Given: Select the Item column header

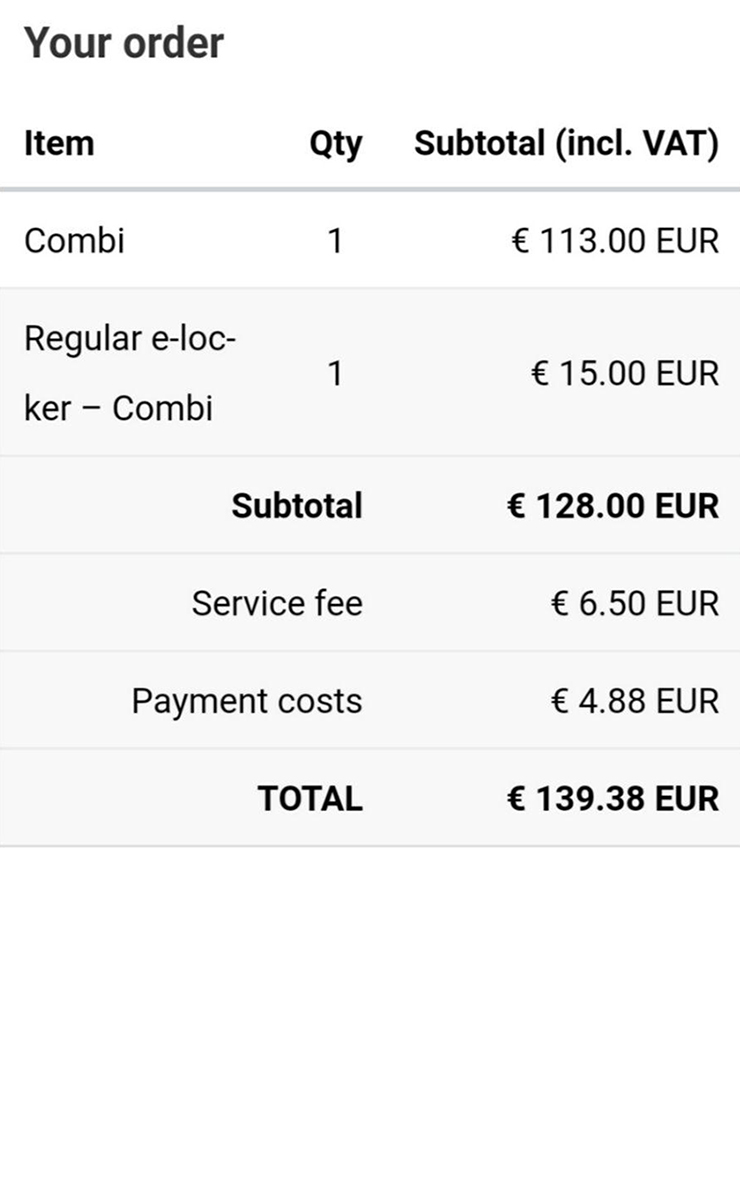Looking at the screenshot, I should (x=59, y=143).
